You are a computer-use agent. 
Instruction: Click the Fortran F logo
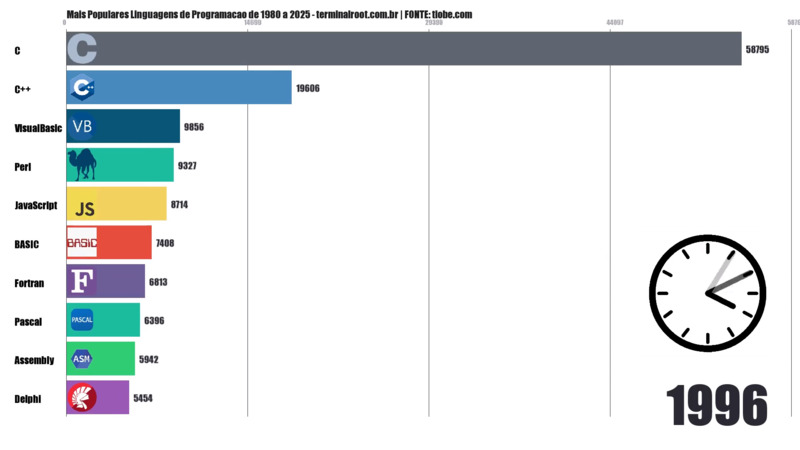pyautogui.click(x=82, y=281)
